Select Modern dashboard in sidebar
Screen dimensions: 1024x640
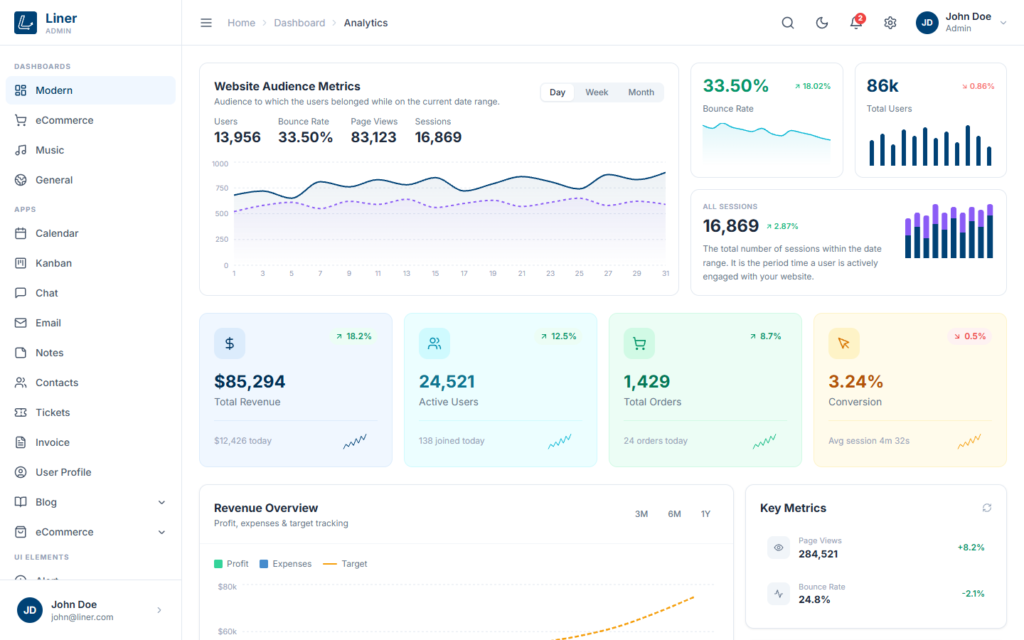coord(91,90)
